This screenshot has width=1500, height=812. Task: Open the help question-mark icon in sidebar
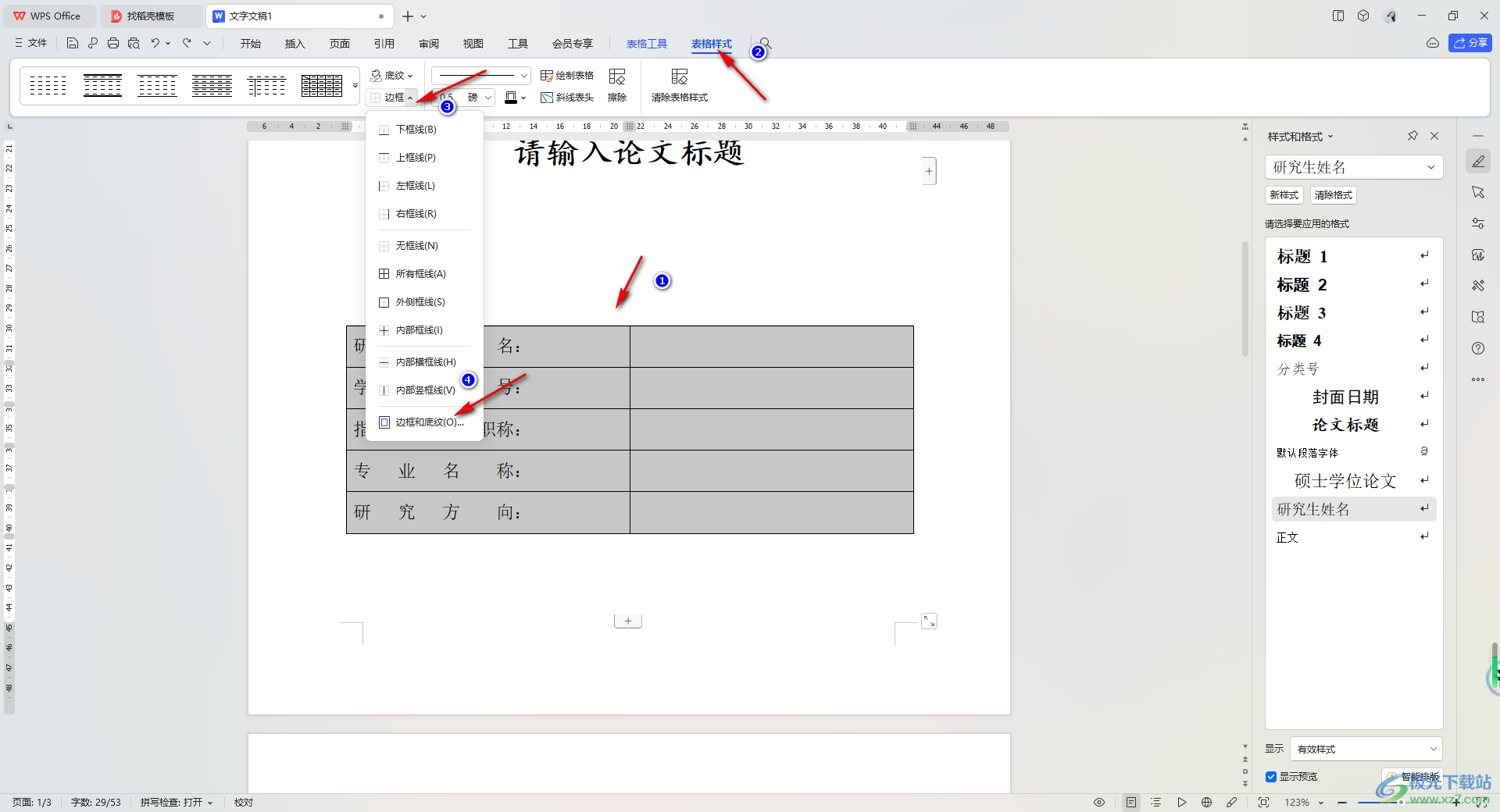(1478, 348)
